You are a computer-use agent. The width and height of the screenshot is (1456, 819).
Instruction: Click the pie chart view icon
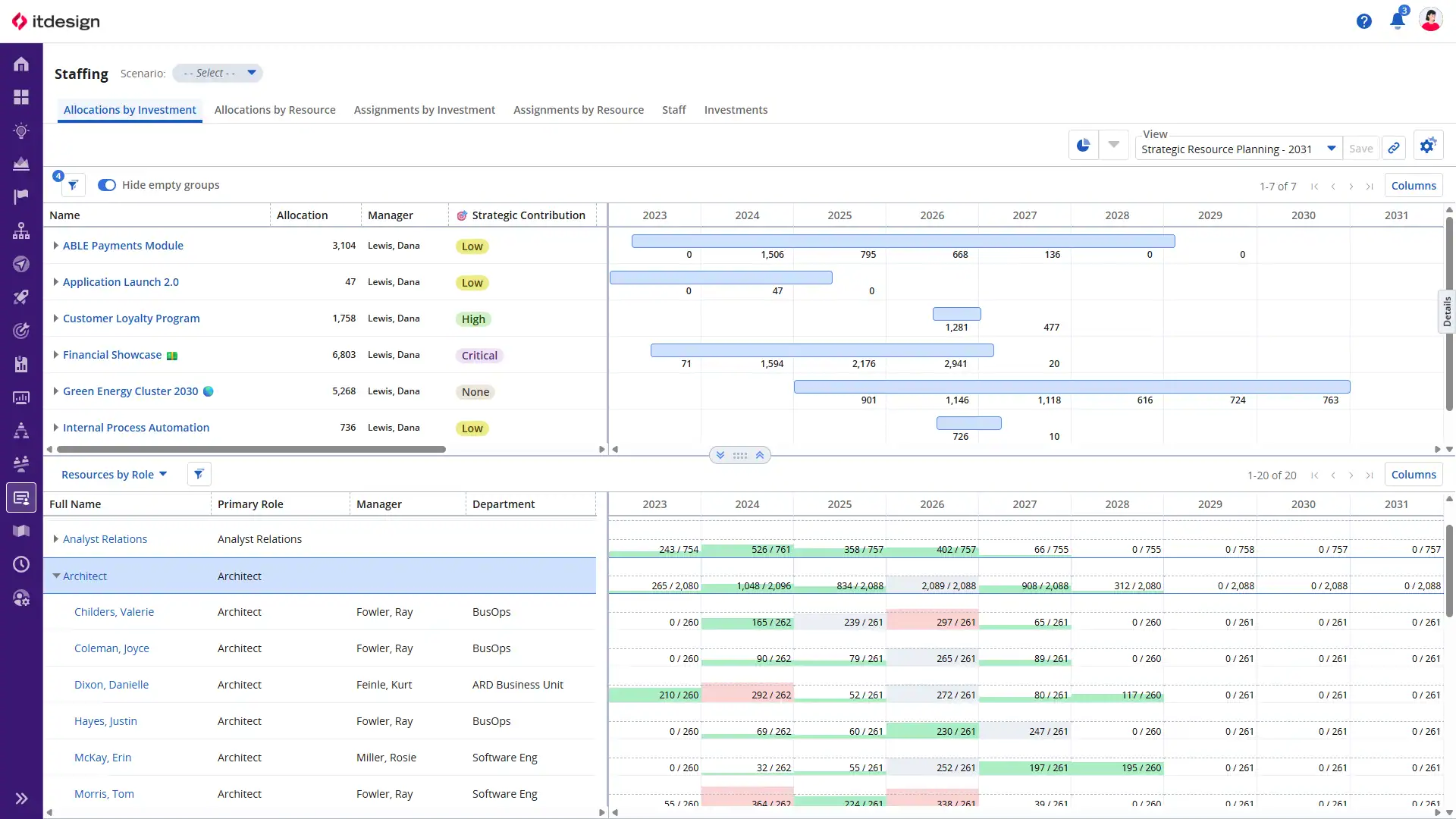pyautogui.click(x=1084, y=146)
